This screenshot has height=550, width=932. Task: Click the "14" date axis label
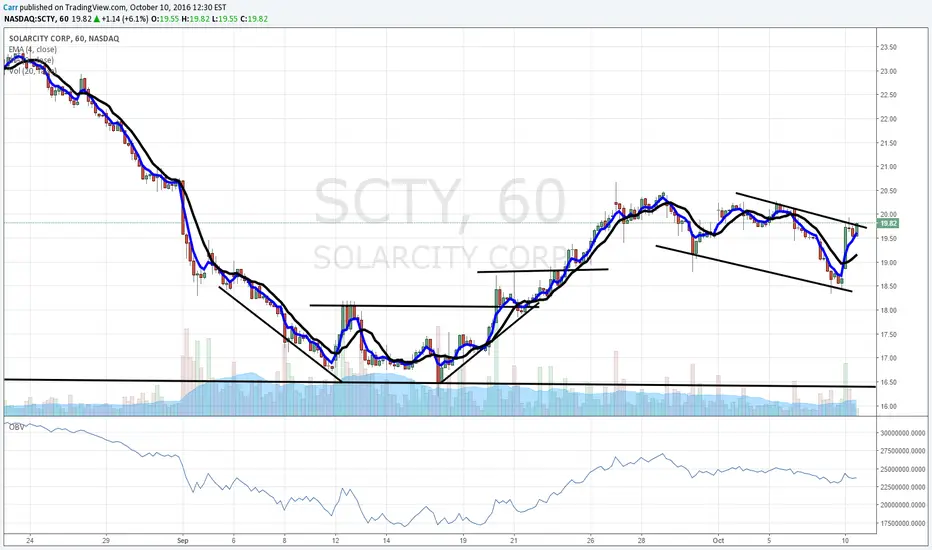click(x=386, y=540)
